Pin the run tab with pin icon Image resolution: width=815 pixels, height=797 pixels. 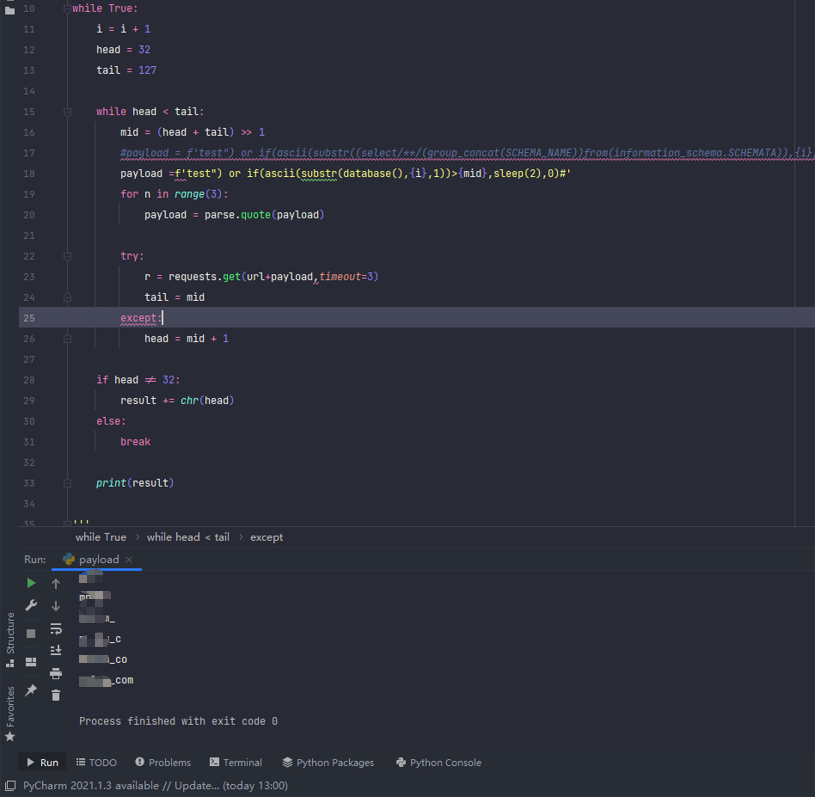(31, 690)
